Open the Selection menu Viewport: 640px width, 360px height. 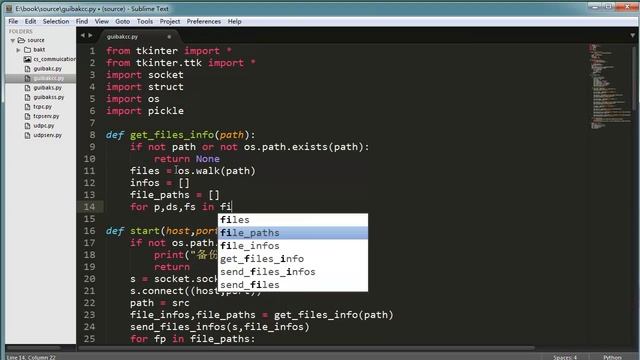tap(56, 21)
